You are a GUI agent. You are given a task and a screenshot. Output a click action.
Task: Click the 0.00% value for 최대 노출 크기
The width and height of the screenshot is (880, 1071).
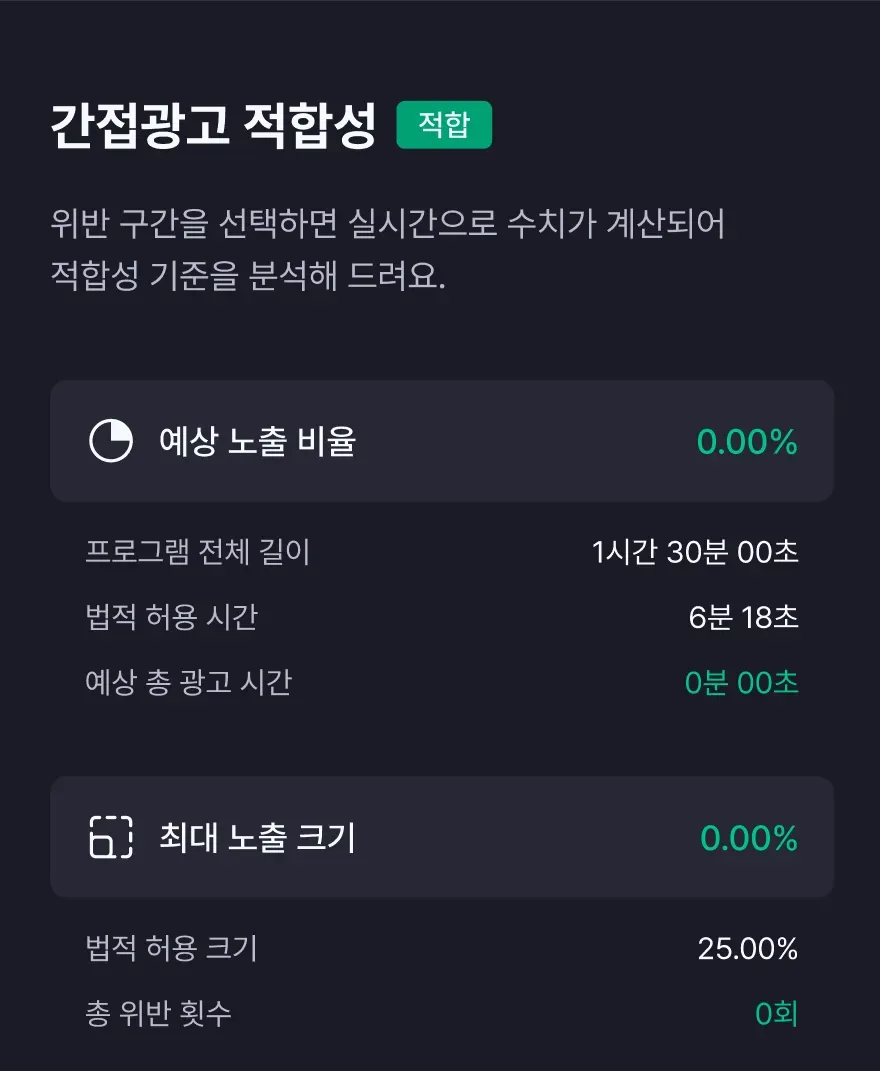point(749,838)
